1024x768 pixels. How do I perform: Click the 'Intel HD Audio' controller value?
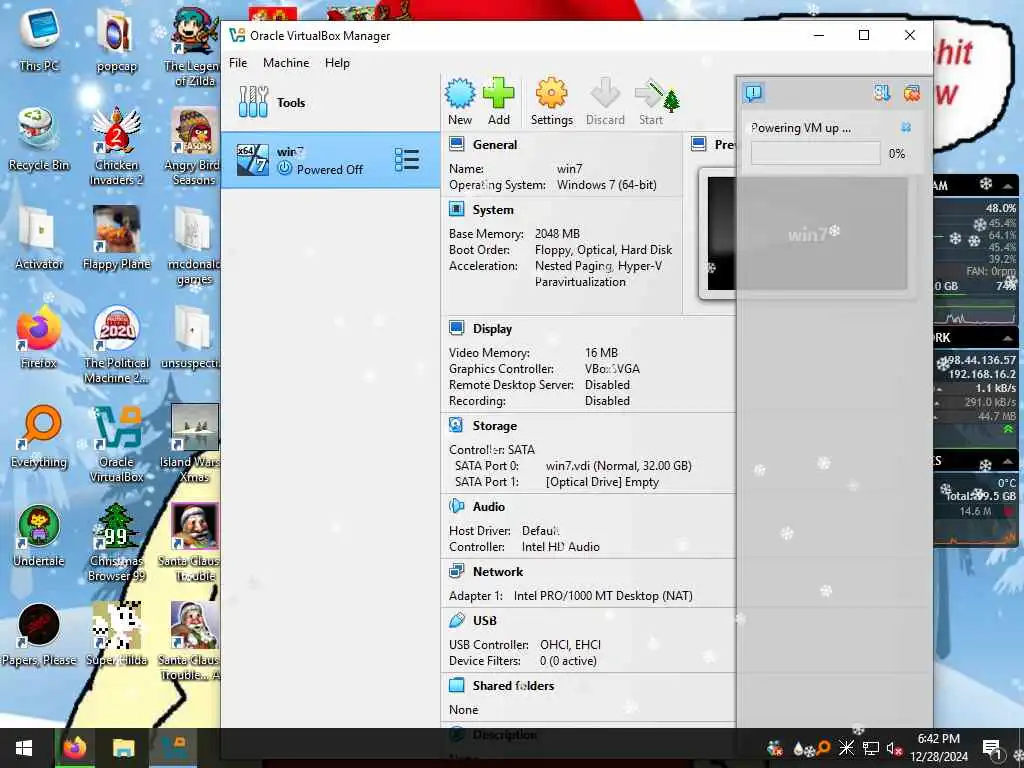560,547
